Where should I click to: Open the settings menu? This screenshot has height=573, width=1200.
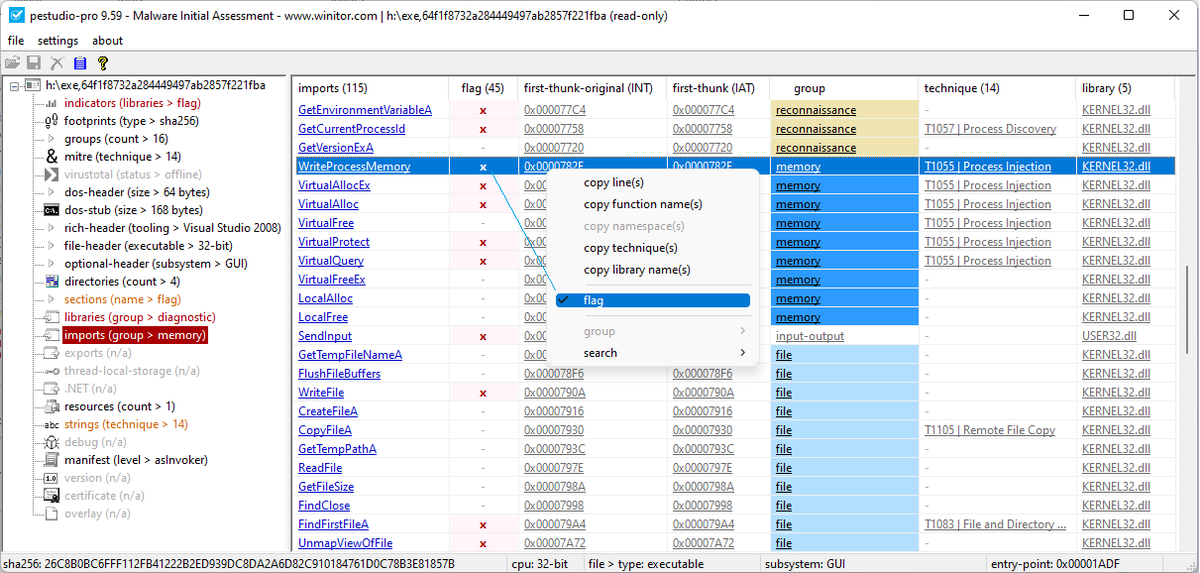click(x=58, y=41)
